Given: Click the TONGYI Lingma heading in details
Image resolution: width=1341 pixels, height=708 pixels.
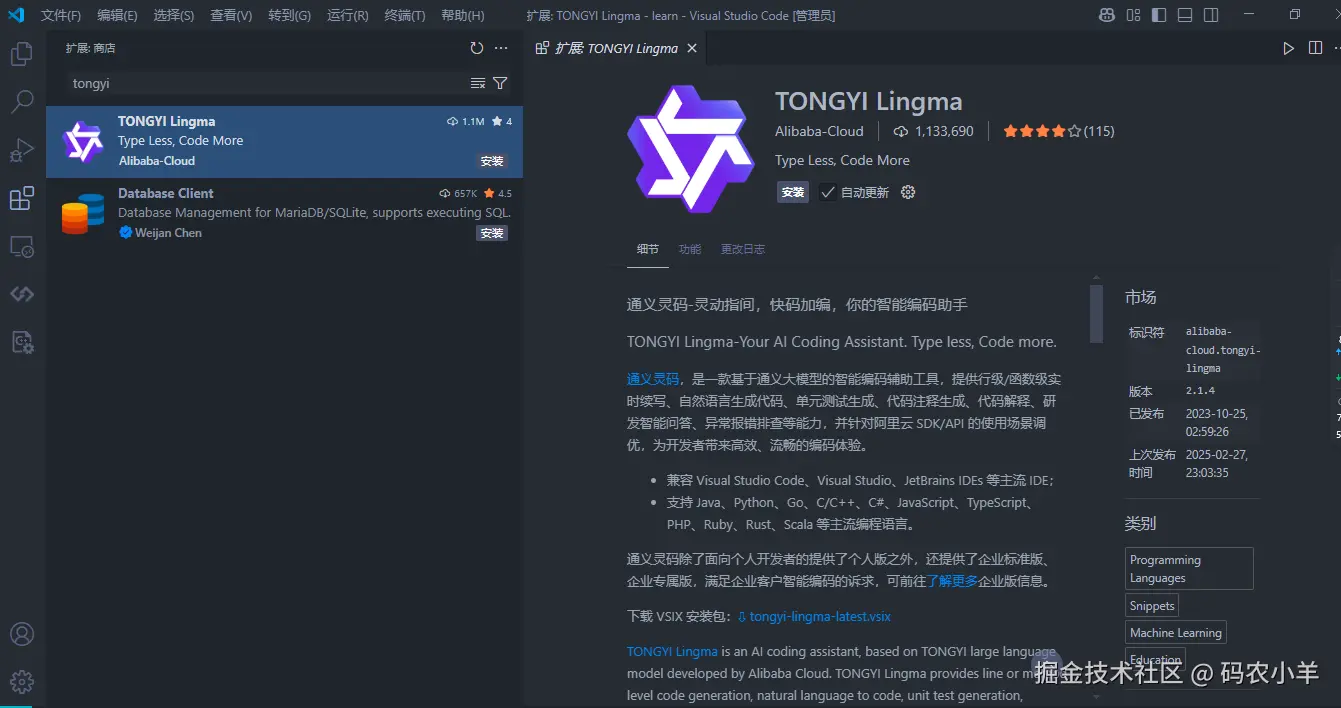Looking at the screenshot, I should [x=869, y=101].
